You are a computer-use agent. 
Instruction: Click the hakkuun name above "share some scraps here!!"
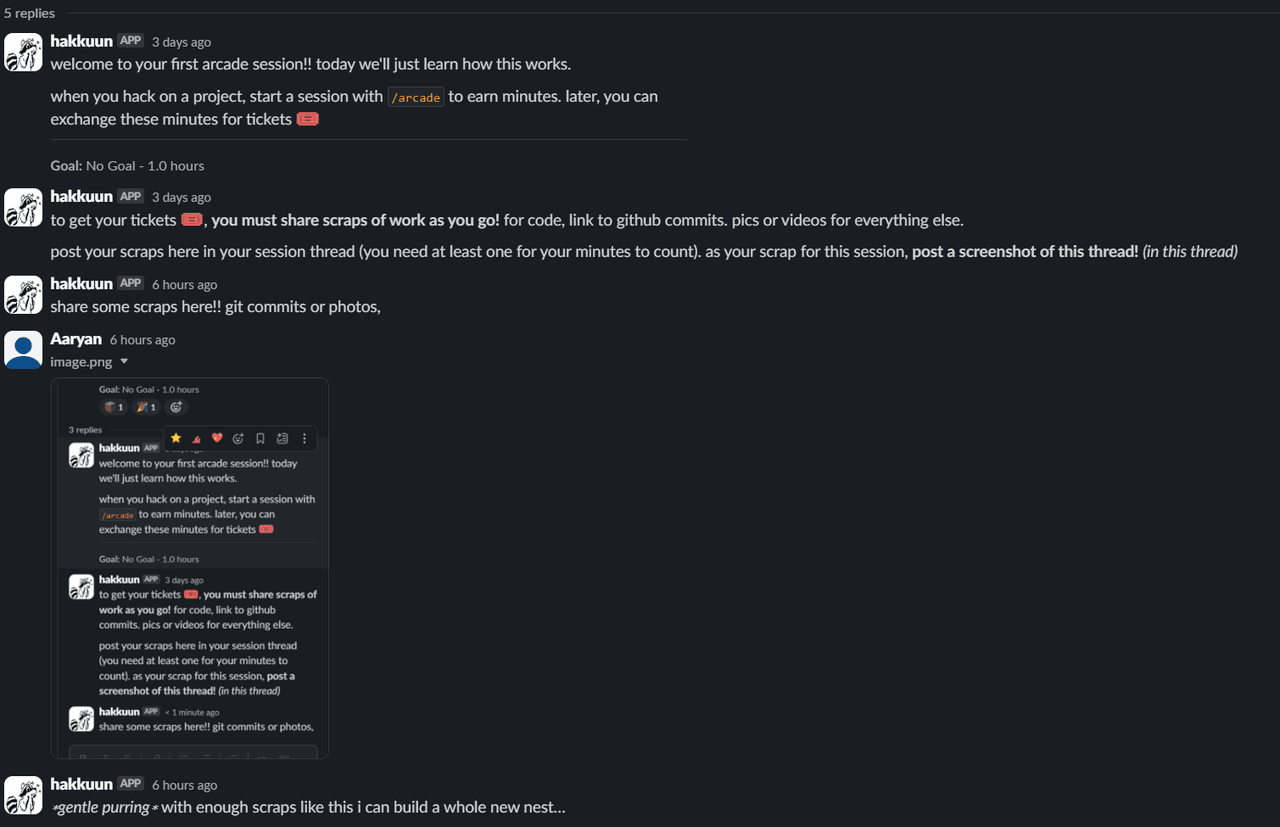[81, 284]
